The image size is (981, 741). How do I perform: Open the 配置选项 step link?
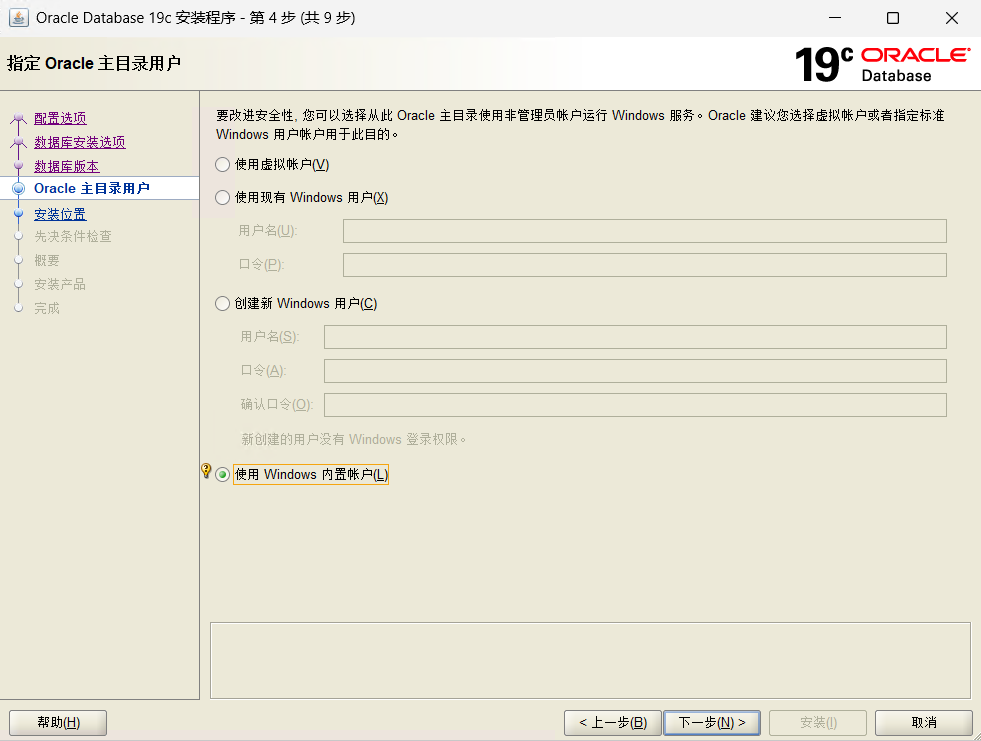62,118
